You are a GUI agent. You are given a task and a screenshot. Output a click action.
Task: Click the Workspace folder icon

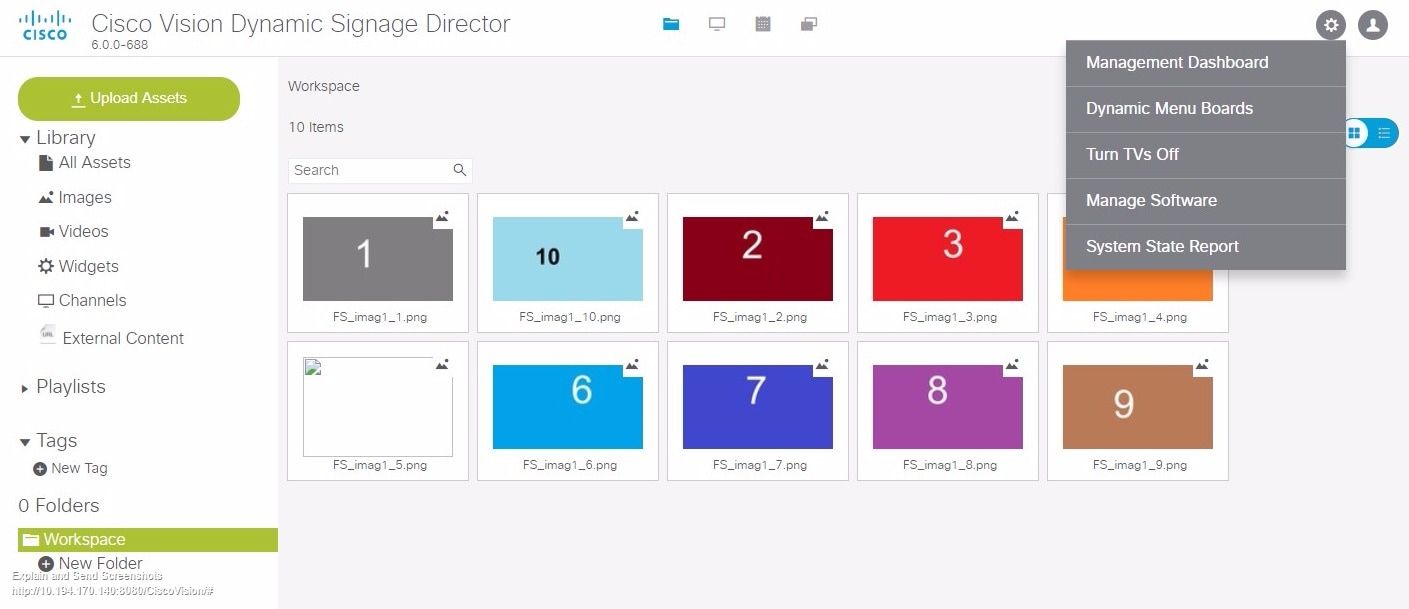[x=31, y=540]
